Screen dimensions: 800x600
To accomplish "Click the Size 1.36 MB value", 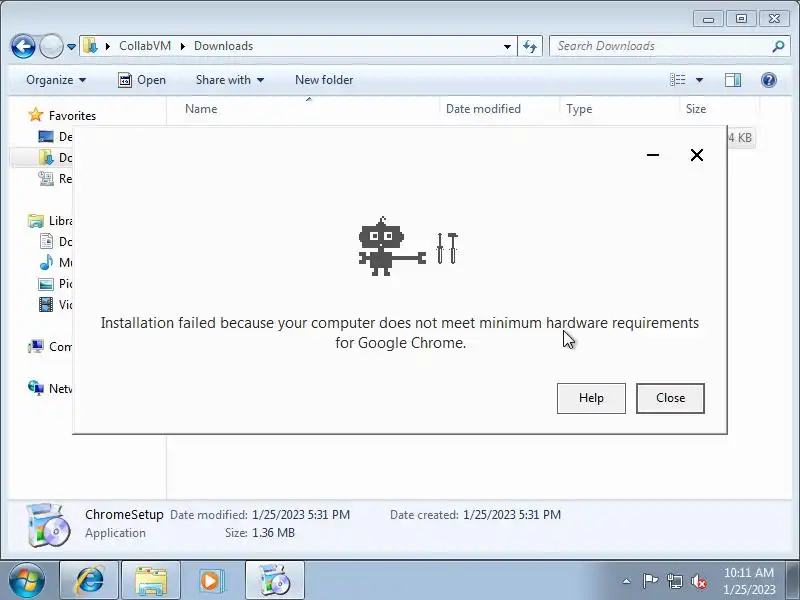I will (273, 533).
